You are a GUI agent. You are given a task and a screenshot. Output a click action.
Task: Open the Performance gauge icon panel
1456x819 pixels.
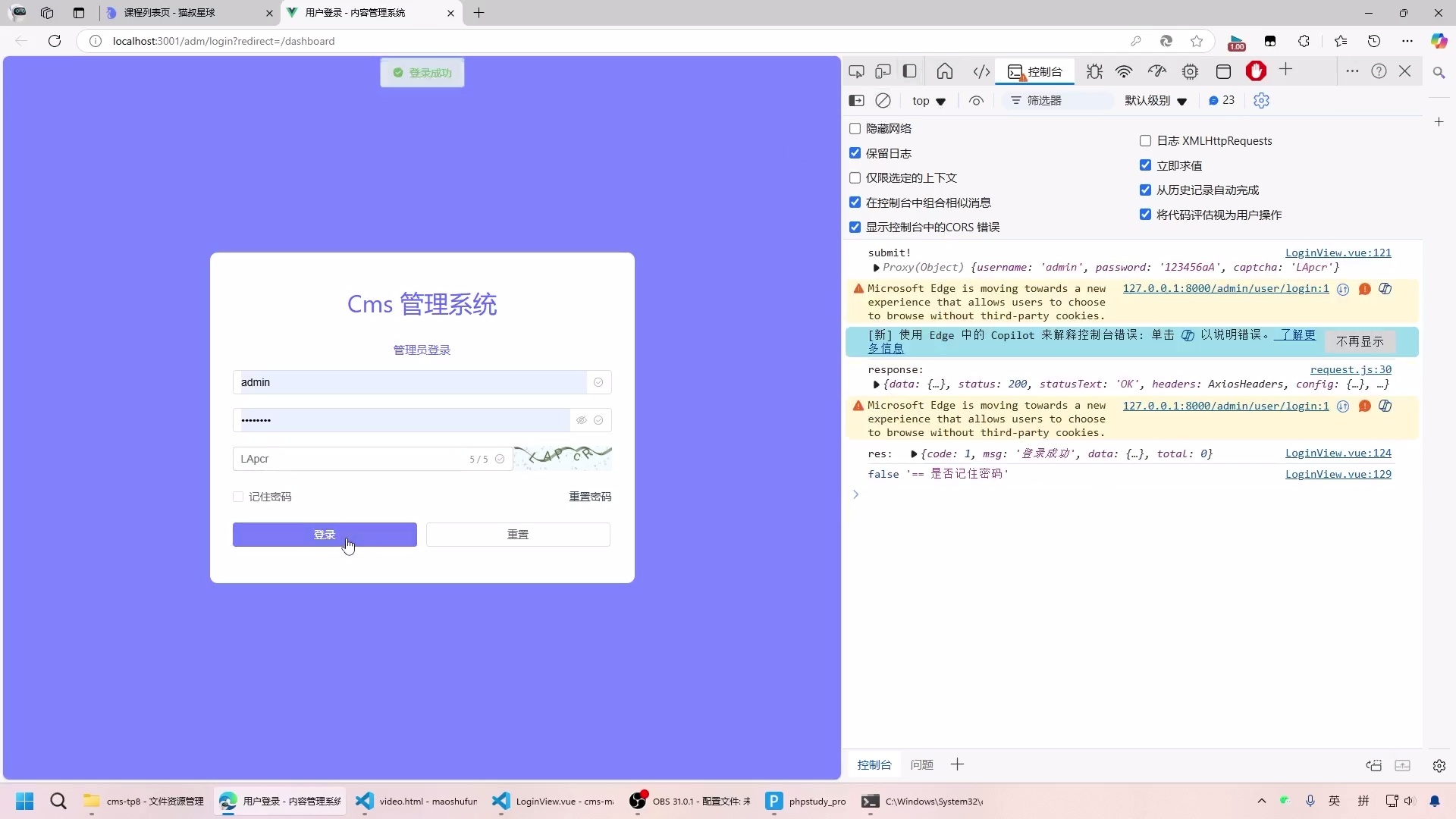[x=1157, y=71]
